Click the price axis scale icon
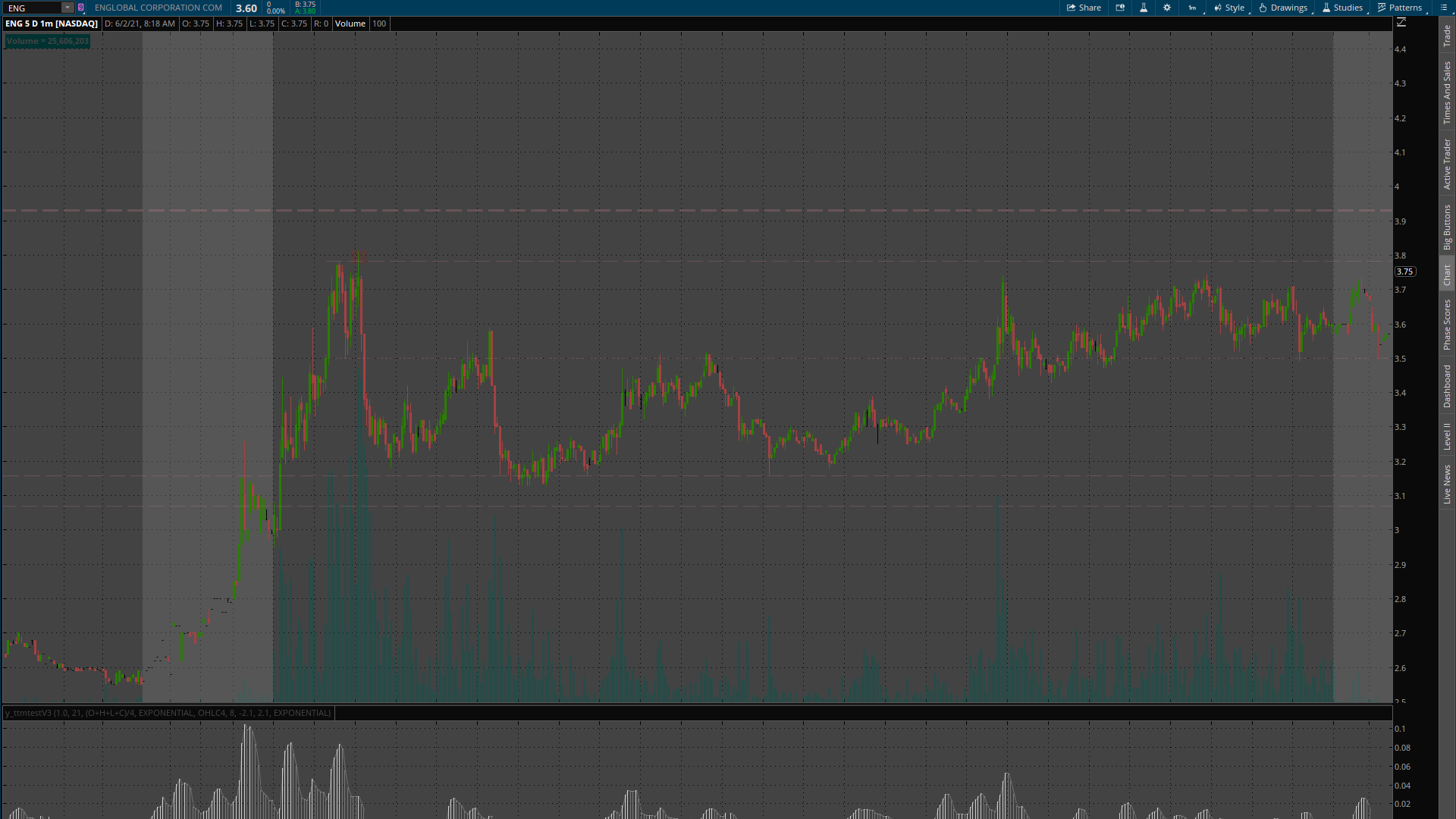The image size is (1456, 819). (1401, 23)
